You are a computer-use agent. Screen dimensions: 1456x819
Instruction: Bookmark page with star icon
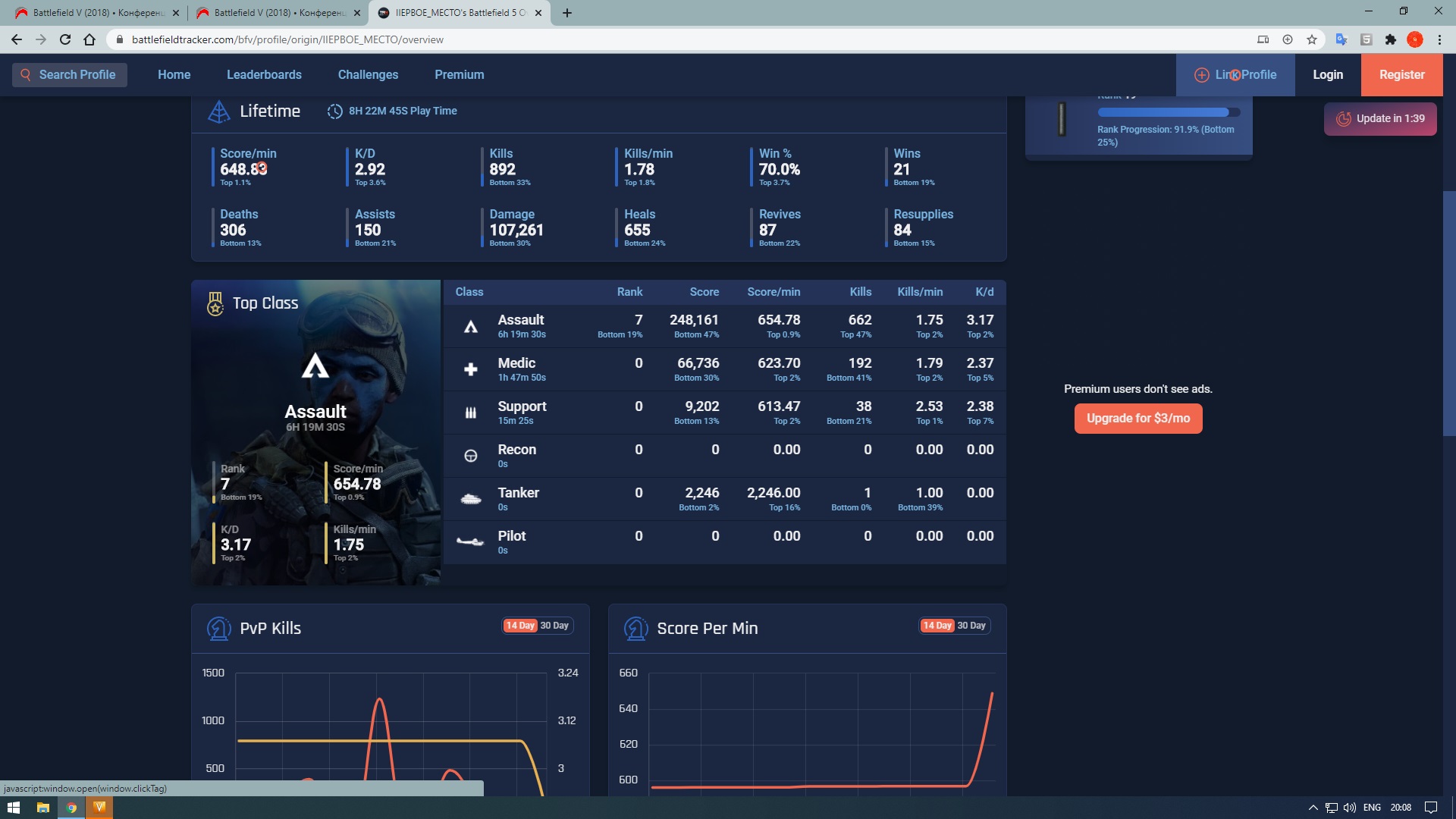[1312, 39]
